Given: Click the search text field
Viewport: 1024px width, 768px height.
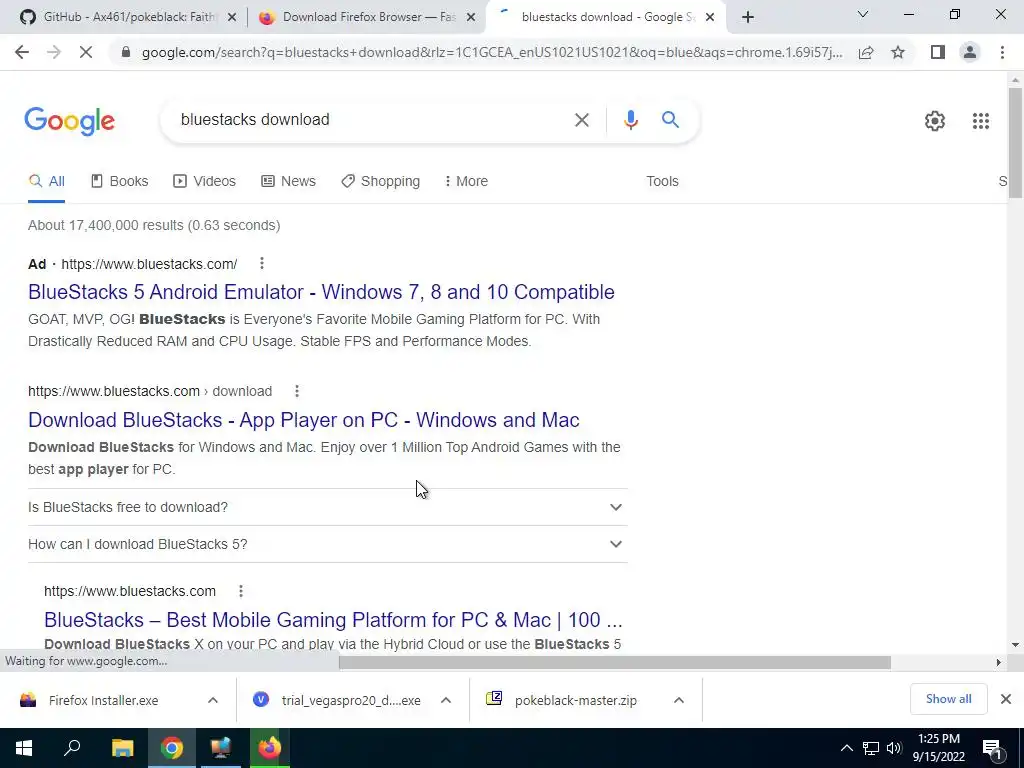Looking at the screenshot, I should pyautogui.click(x=369, y=120).
